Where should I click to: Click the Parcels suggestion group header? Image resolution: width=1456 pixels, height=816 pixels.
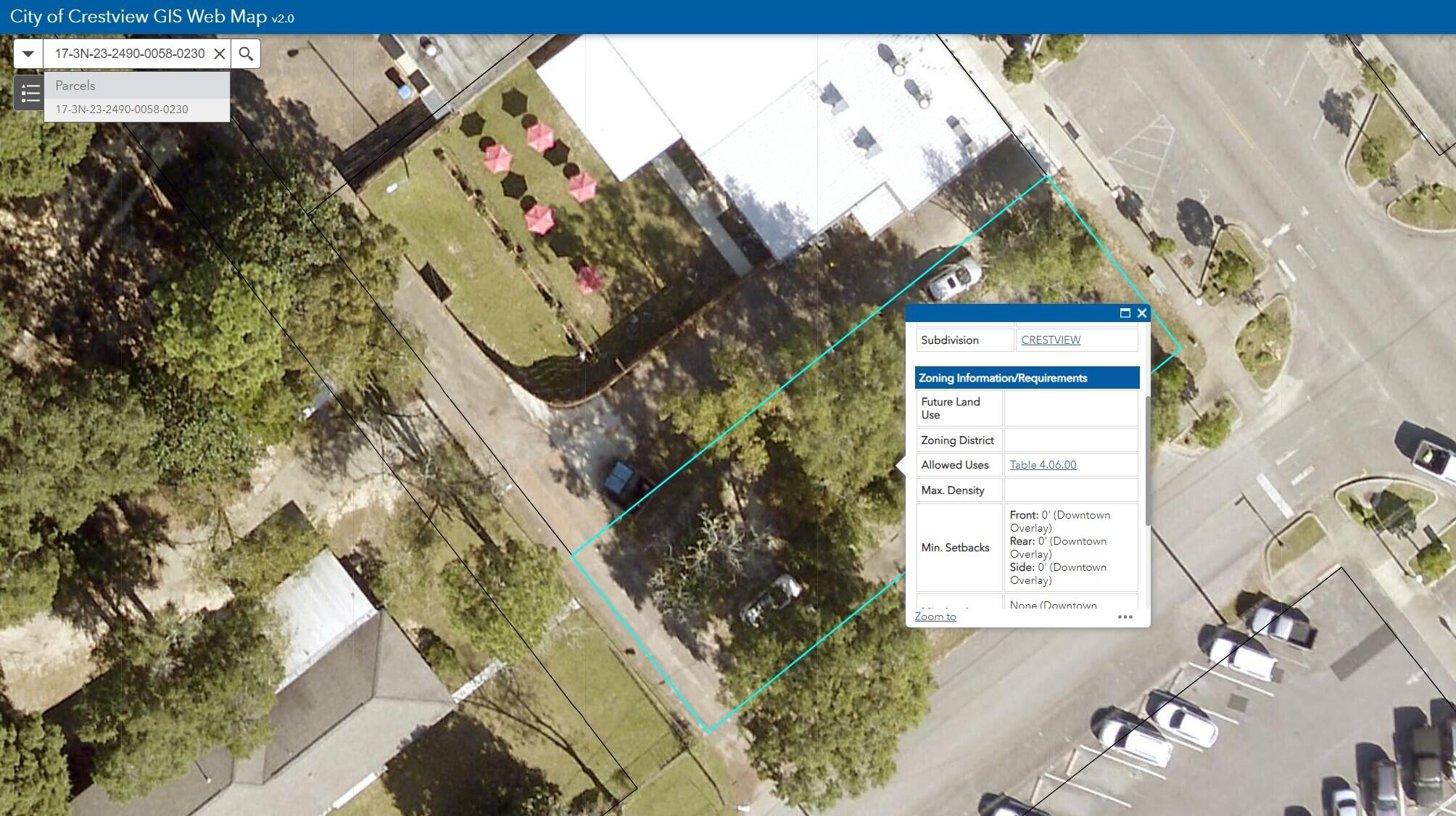75,86
